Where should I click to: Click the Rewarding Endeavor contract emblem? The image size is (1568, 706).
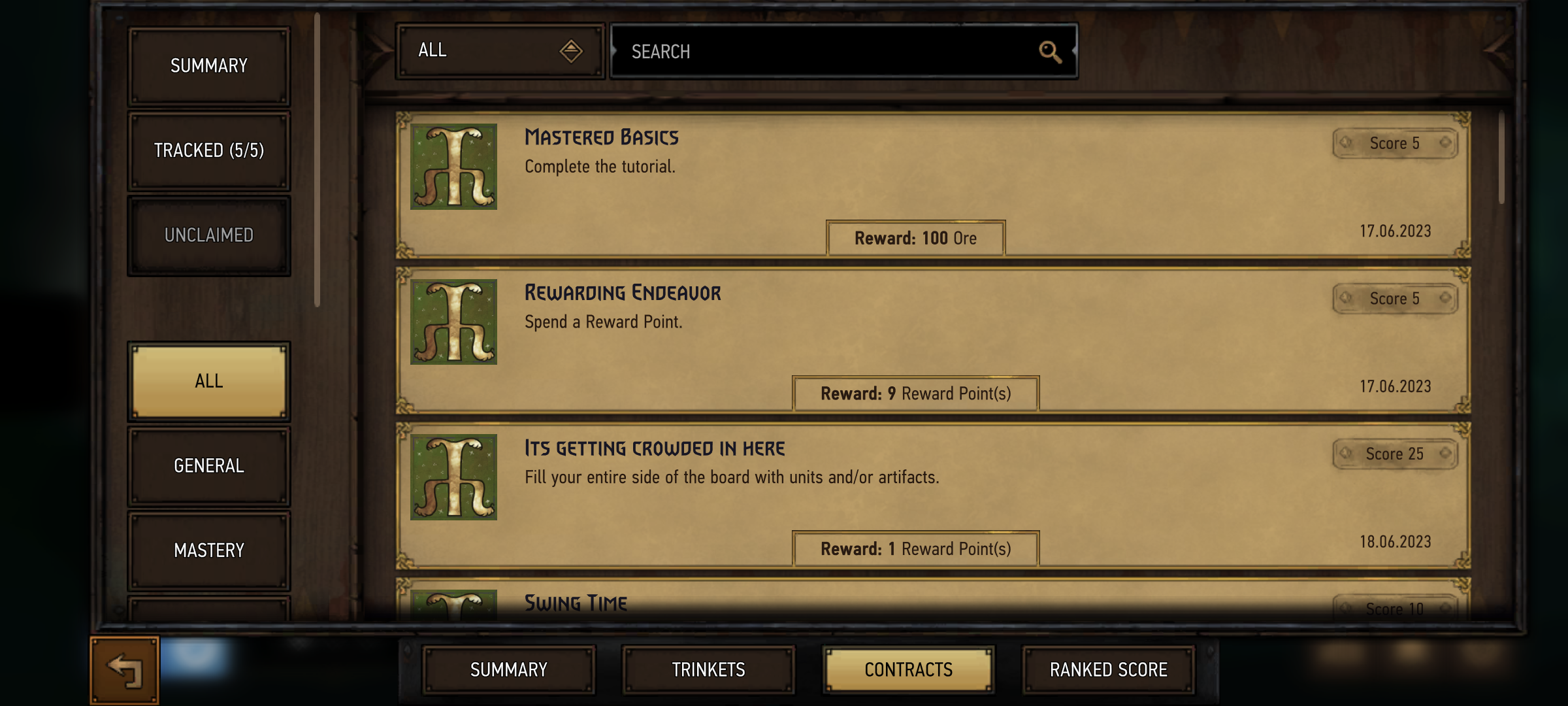click(x=453, y=322)
